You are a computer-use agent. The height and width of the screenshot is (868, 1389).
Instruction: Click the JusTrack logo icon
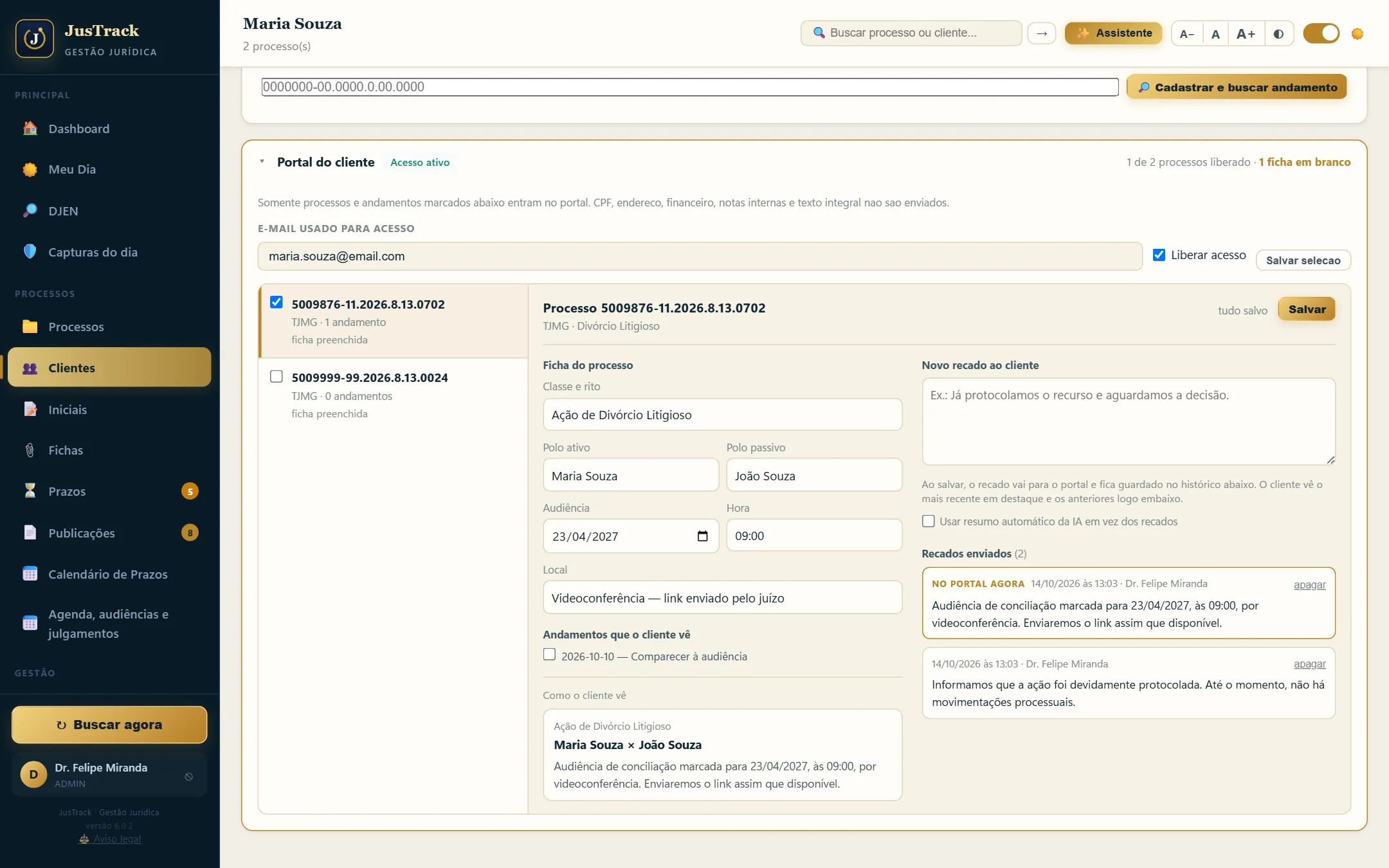pos(35,39)
